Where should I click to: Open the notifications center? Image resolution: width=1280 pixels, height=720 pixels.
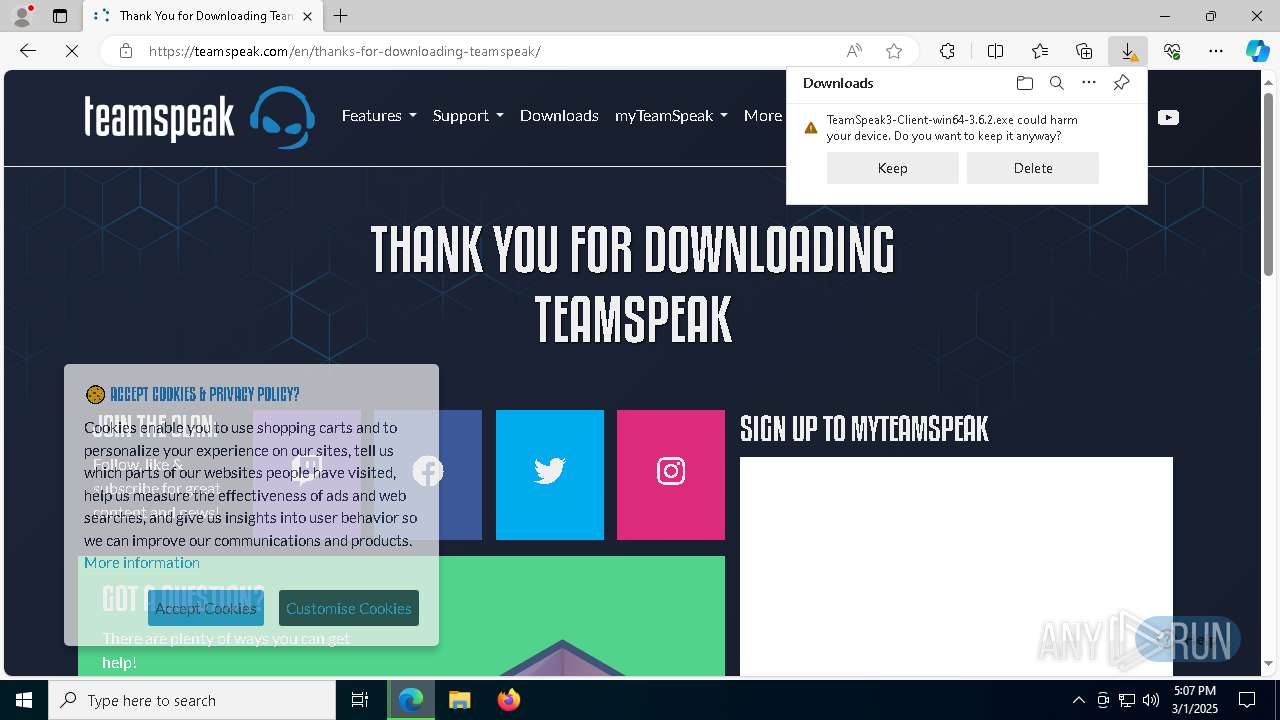tap(1247, 700)
